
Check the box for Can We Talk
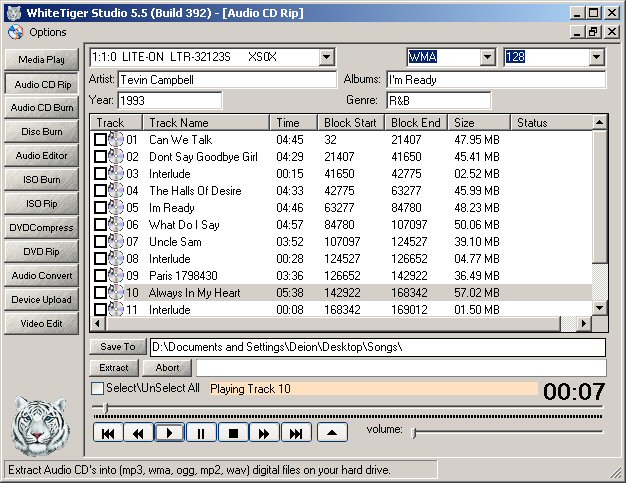(100, 140)
